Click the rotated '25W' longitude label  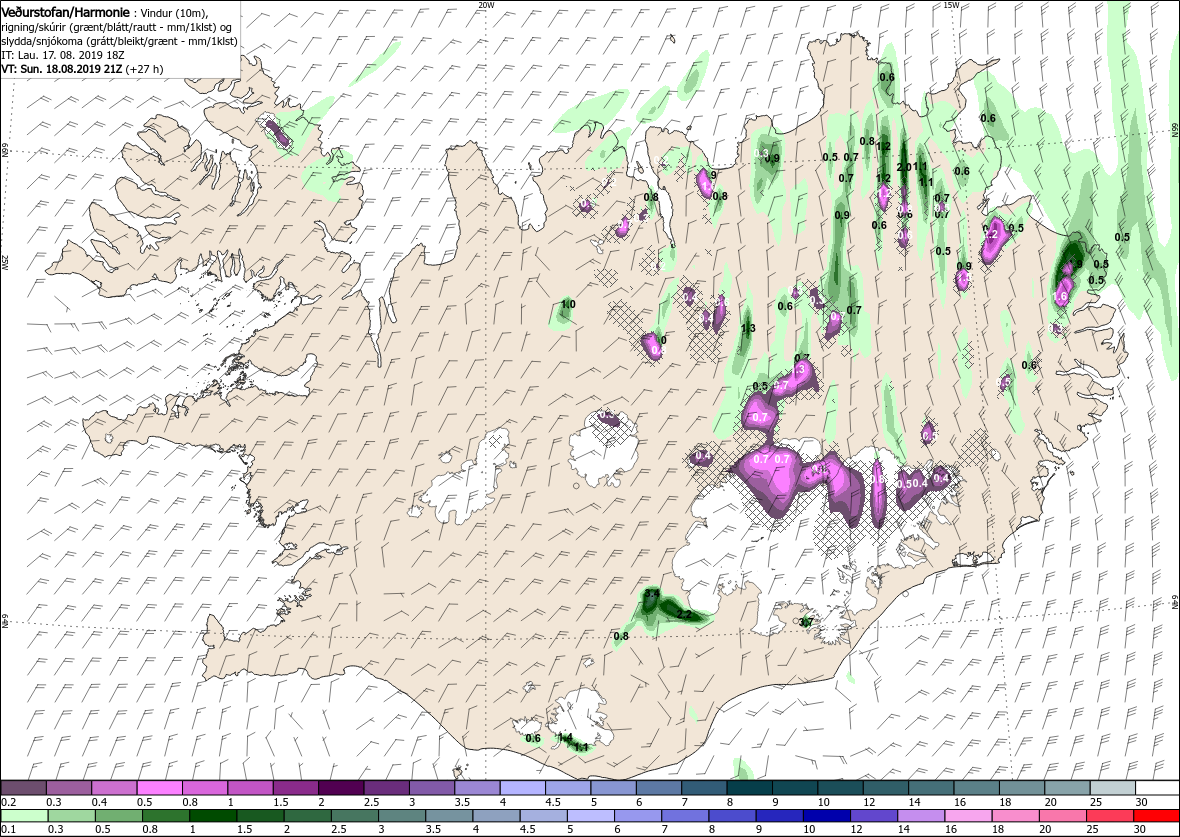click(5, 263)
